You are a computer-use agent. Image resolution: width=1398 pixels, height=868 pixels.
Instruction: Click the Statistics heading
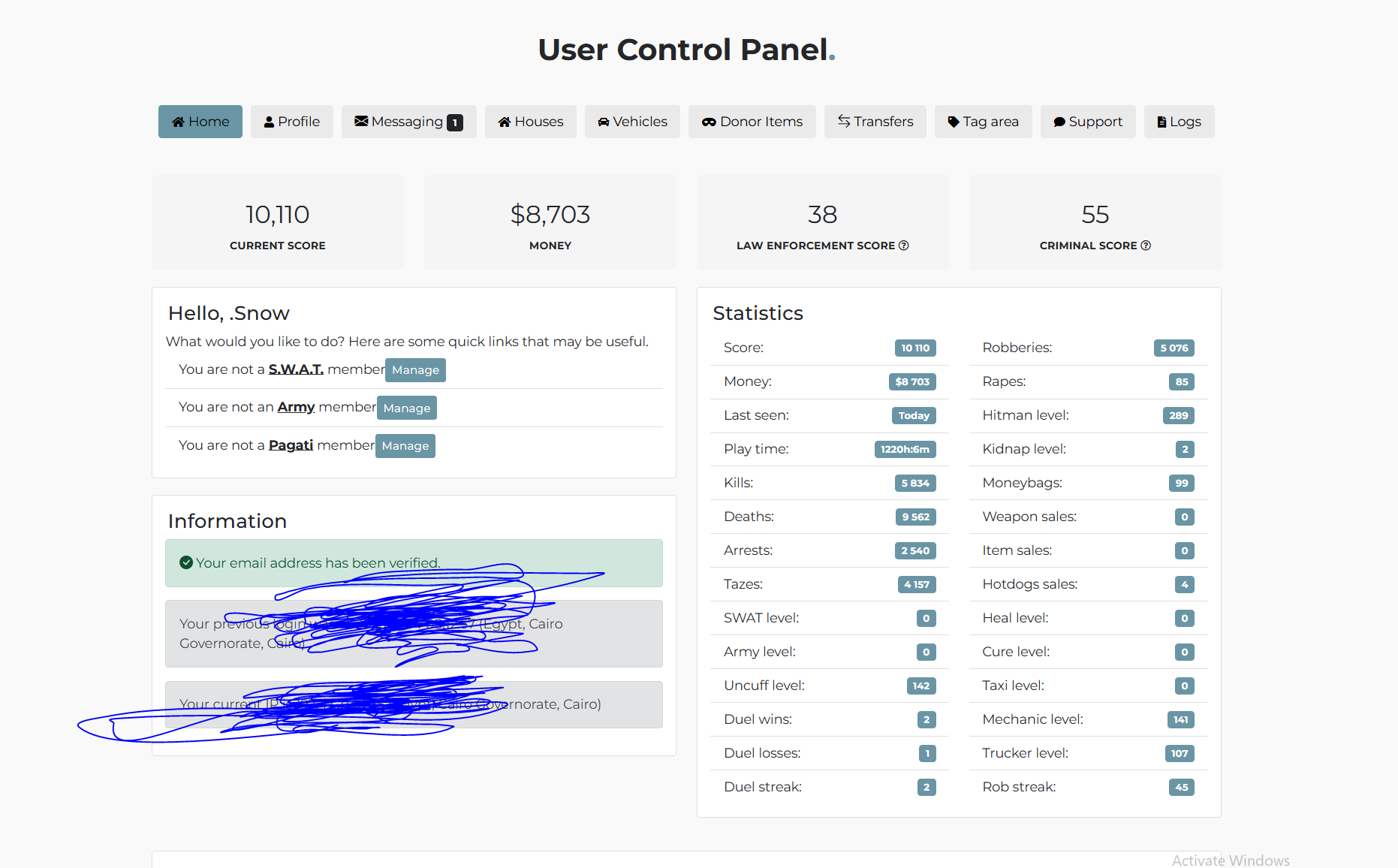pos(758,313)
